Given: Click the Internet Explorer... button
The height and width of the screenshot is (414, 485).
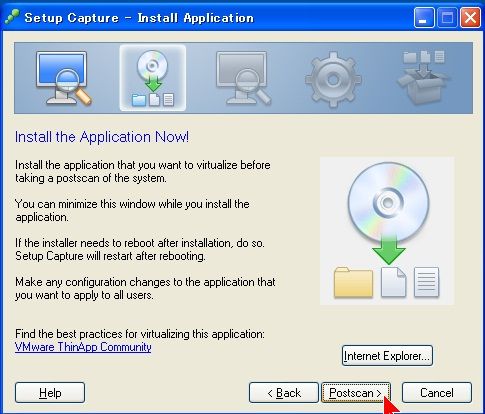Looking at the screenshot, I should [x=387, y=356].
